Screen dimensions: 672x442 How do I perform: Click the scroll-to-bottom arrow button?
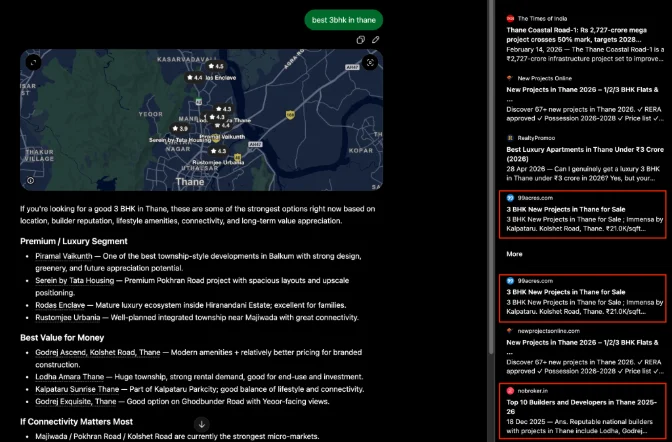pyautogui.click(x=202, y=424)
